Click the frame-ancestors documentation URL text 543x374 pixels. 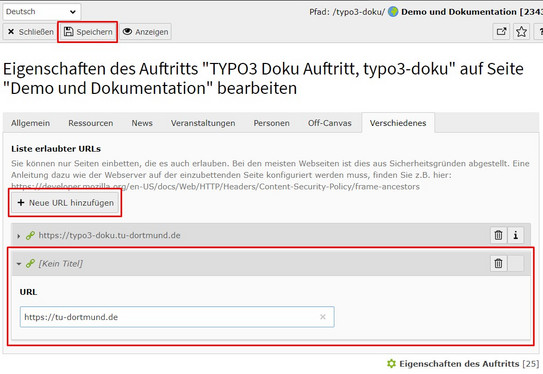(215, 187)
